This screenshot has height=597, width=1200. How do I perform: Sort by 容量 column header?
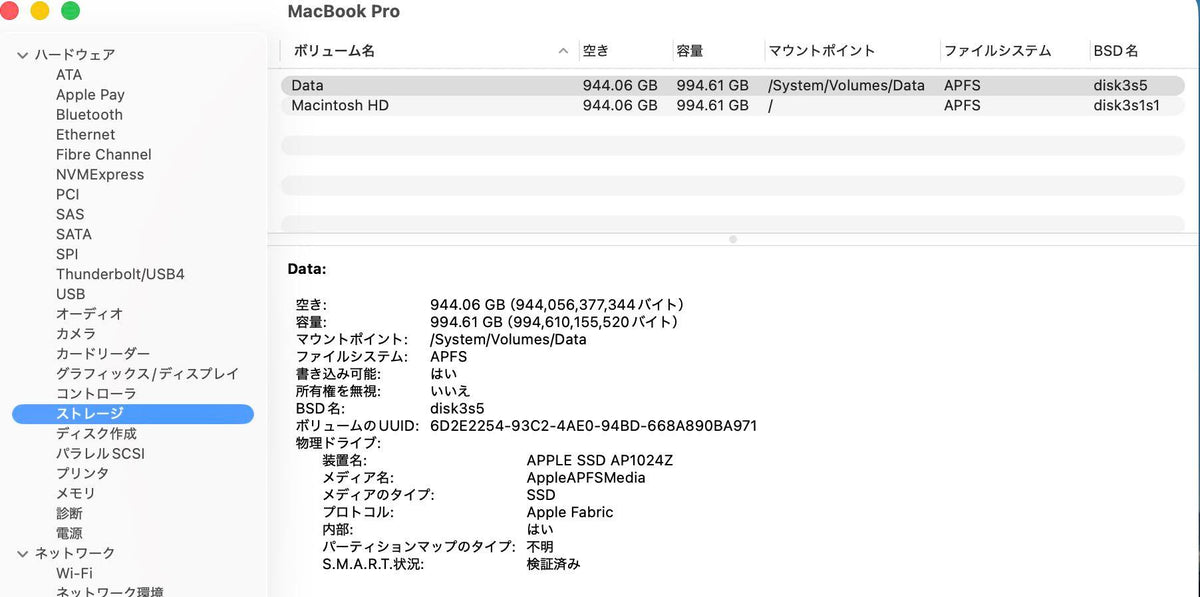(690, 51)
